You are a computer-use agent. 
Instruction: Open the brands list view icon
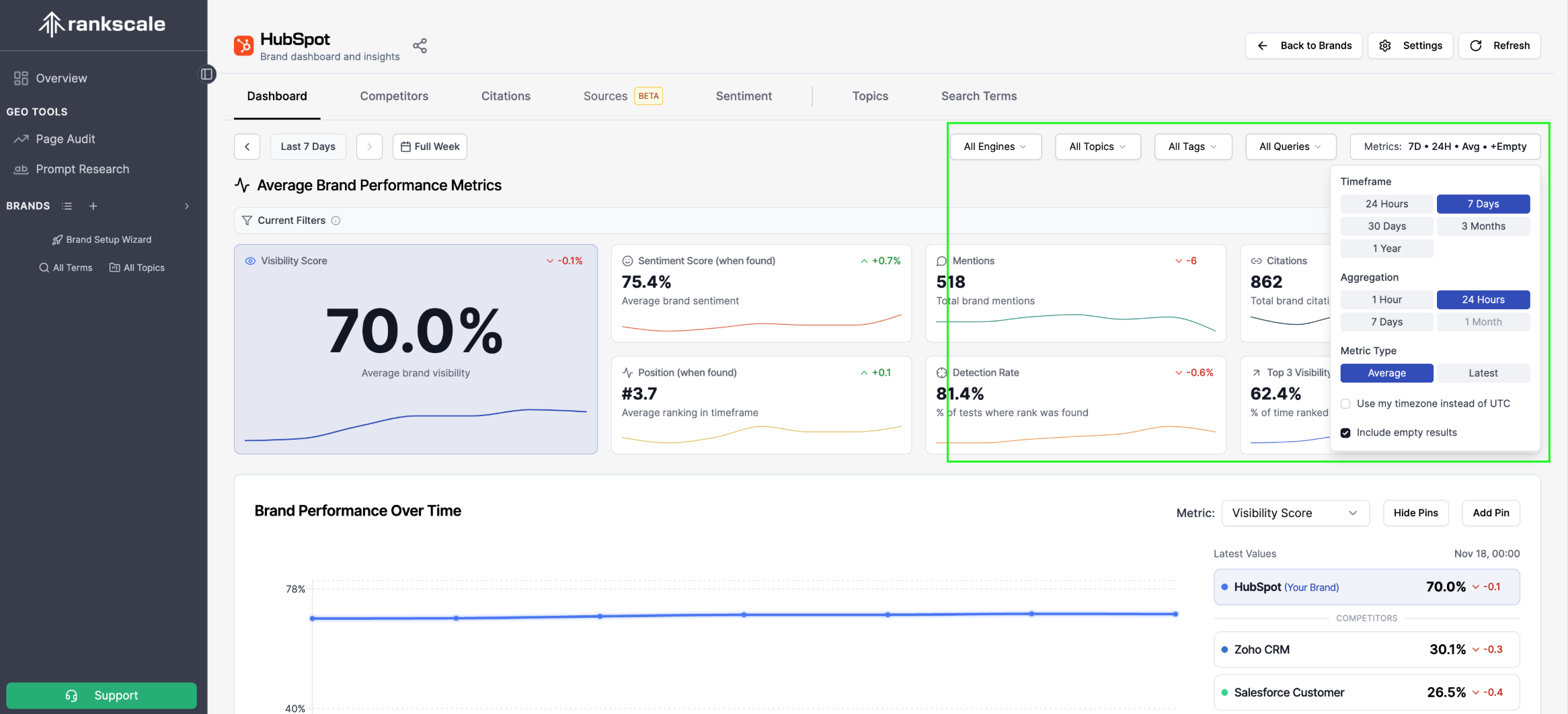tap(67, 206)
